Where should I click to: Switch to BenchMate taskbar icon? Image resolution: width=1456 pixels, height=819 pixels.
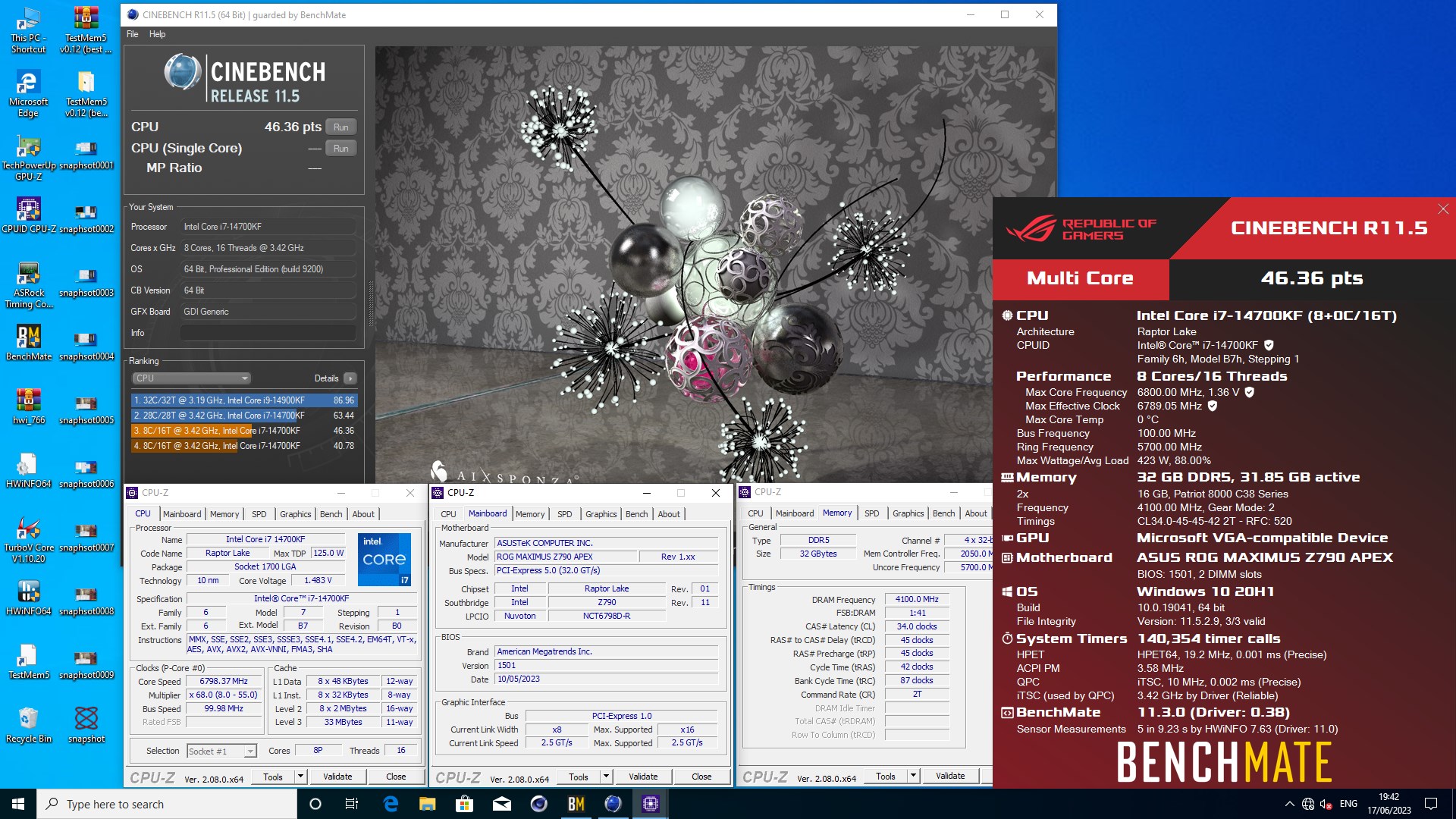[x=576, y=804]
